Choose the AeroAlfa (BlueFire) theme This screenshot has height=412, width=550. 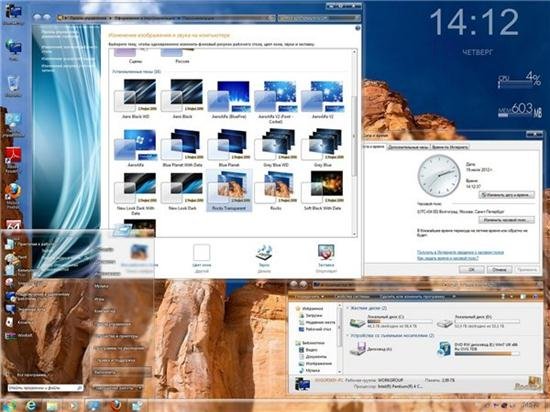(229, 99)
